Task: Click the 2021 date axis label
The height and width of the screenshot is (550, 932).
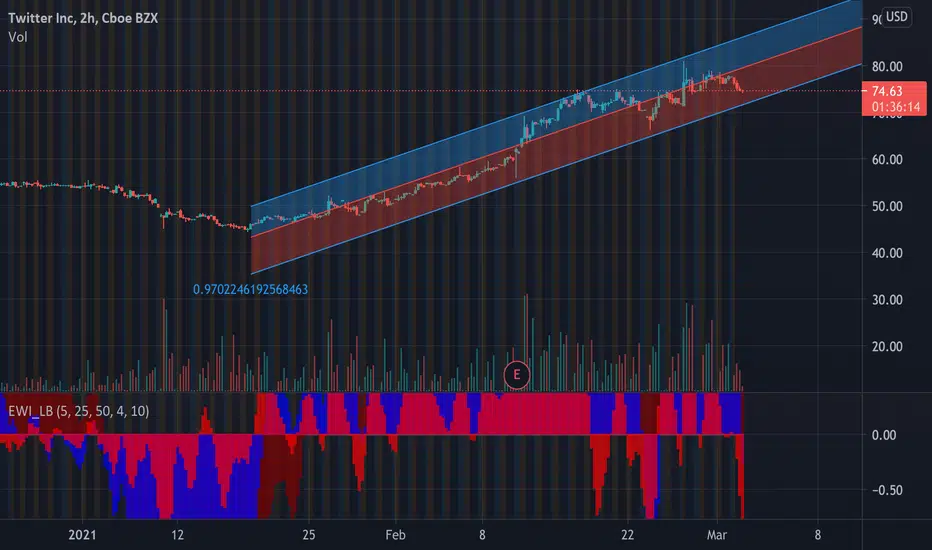Action: [82, 535]
